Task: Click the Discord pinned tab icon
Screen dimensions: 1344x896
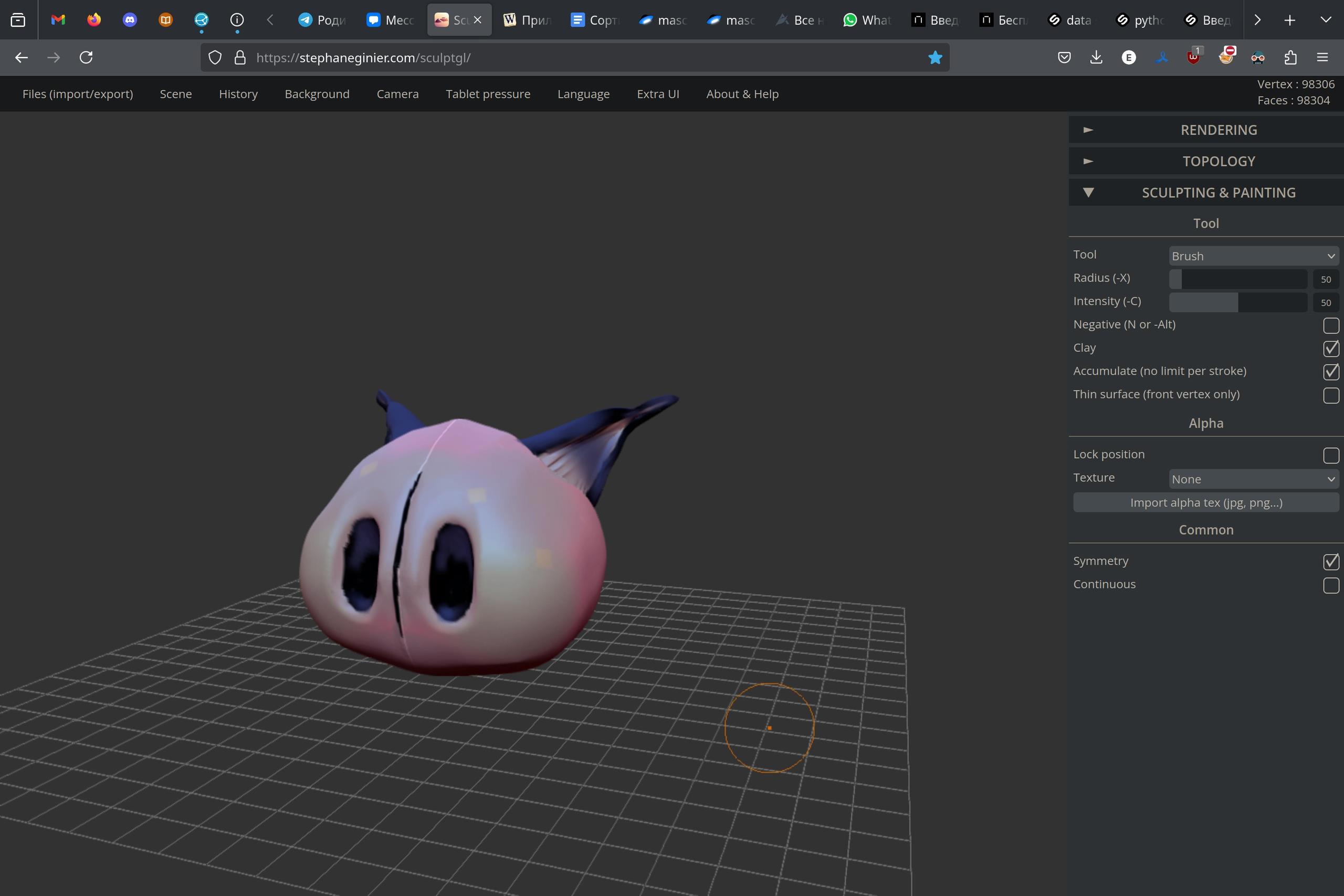Action: pos(130,20)
